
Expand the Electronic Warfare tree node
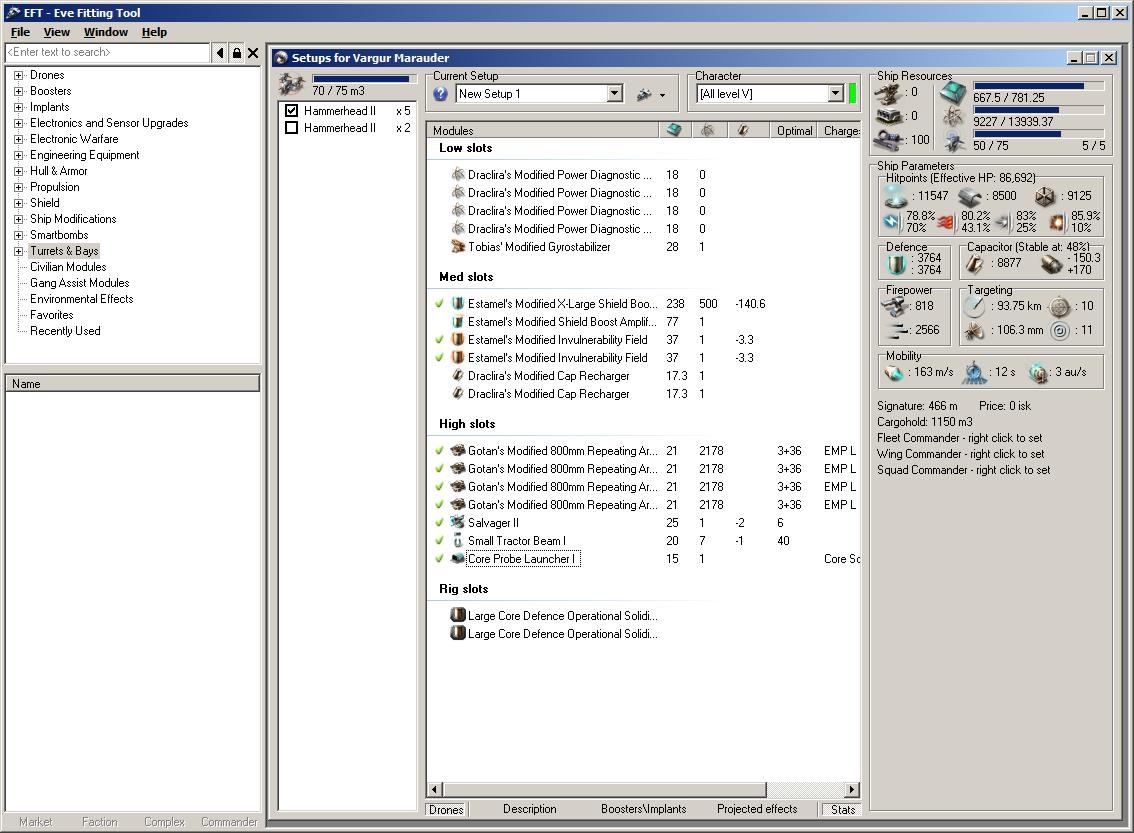[x=19, y=139]
